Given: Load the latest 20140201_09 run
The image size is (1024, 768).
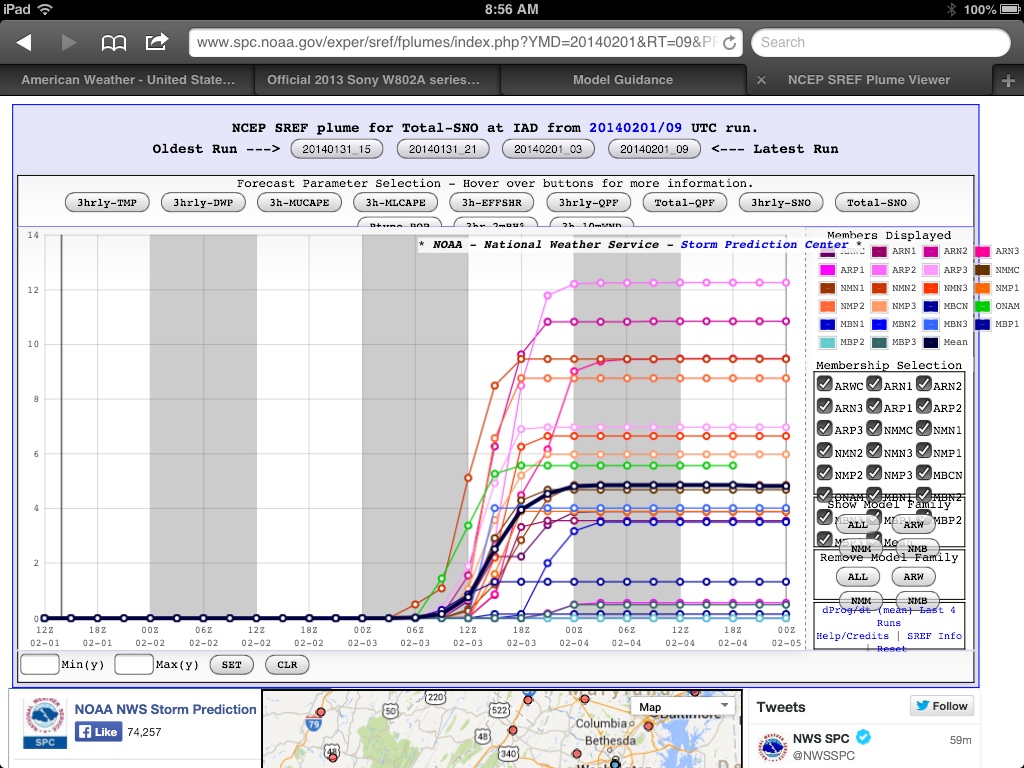Looking at the screenshot, I should (x=654, y=149).
